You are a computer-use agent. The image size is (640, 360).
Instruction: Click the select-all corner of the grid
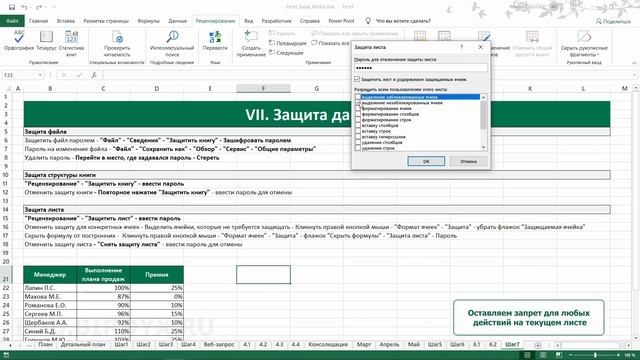(x=8, y=88)
